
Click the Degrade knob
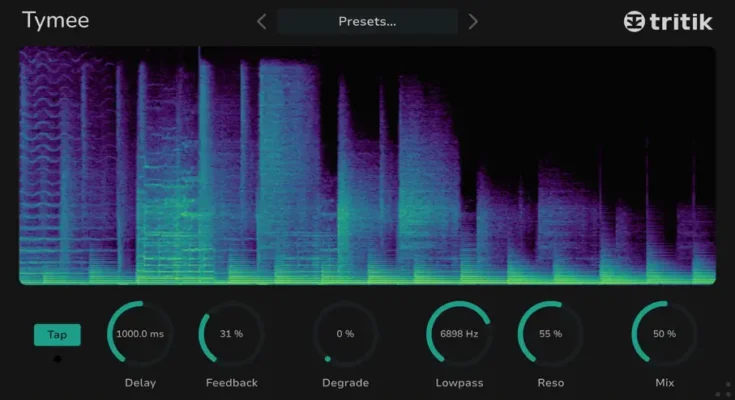(x=345, y=333)
